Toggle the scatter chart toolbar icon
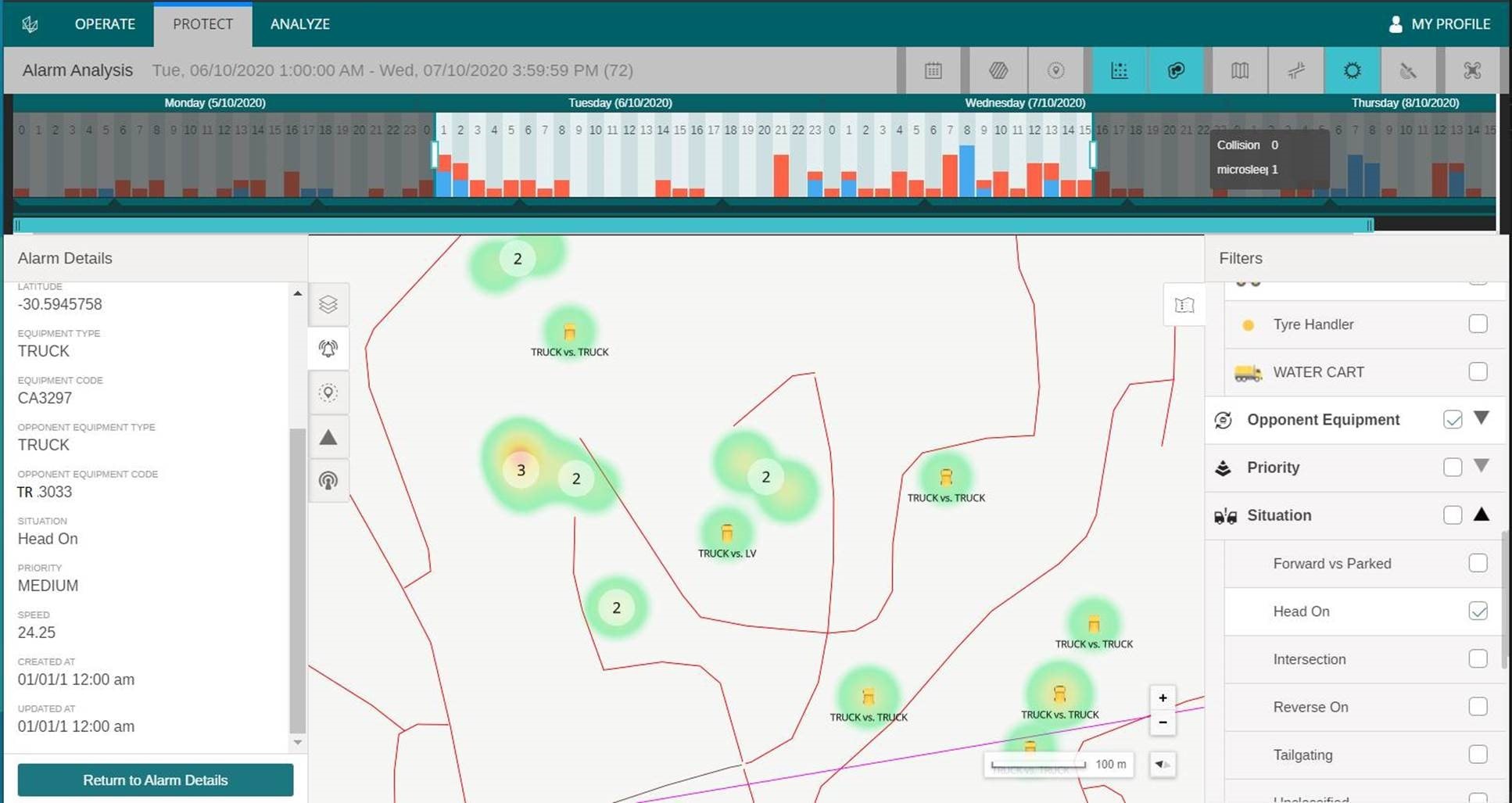The height and width of the screenshot is (803, 1512). click(1120, 70)
